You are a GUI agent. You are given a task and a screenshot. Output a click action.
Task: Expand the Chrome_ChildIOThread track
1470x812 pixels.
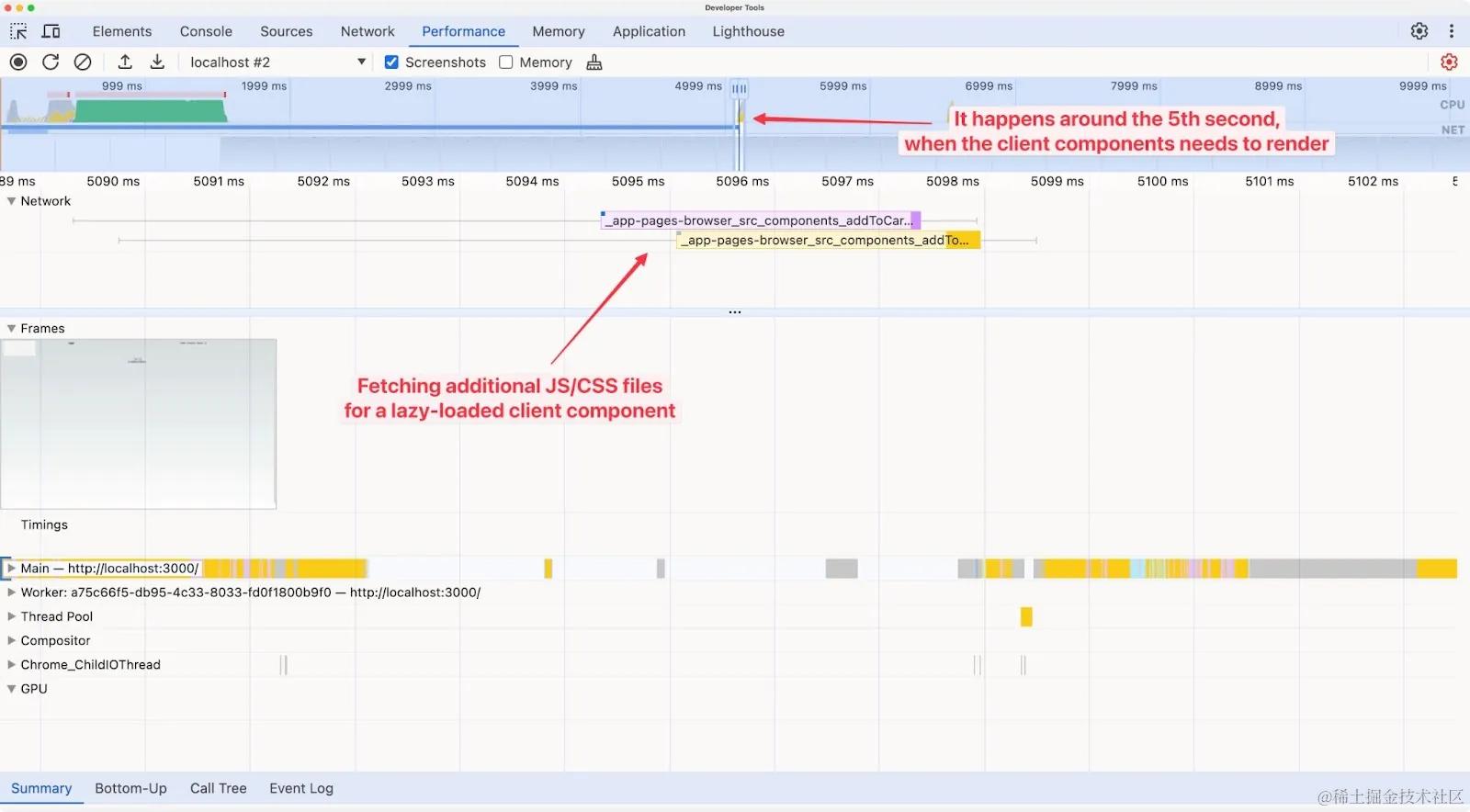click(x=11, y=664)
